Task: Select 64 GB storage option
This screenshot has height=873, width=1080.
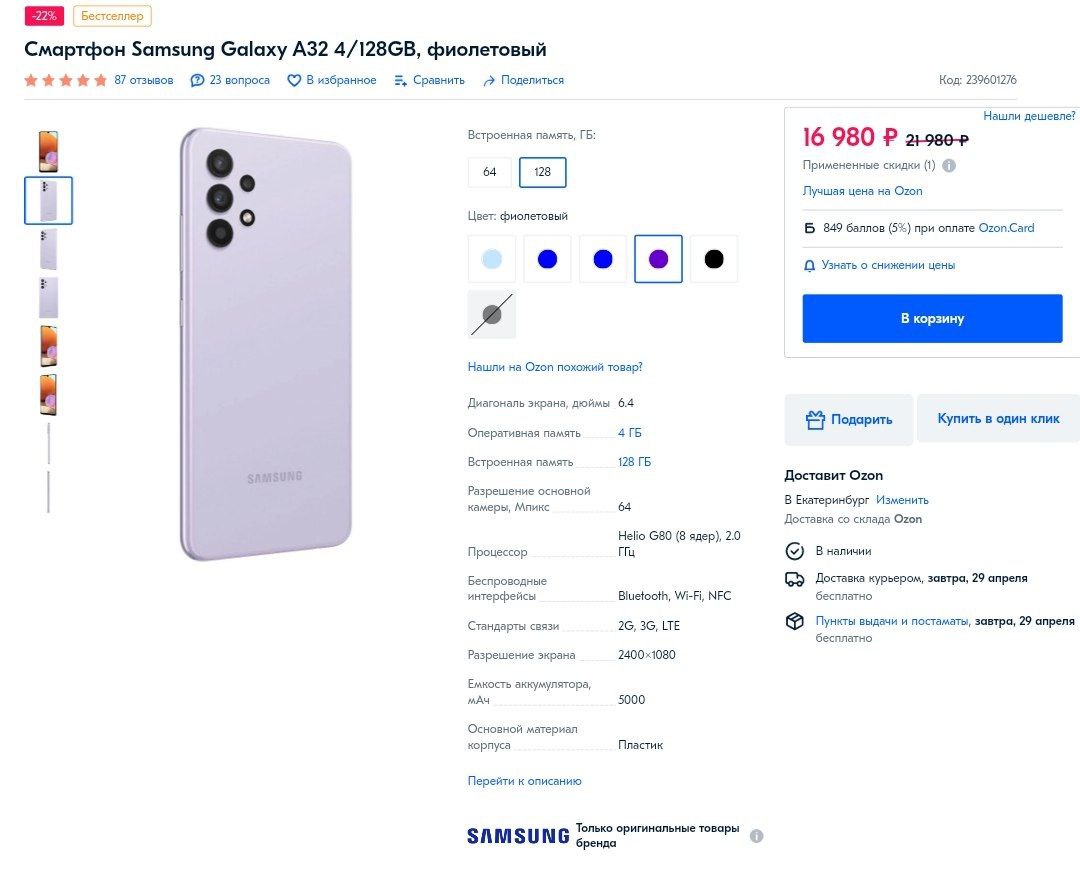Action: (490, 172)
